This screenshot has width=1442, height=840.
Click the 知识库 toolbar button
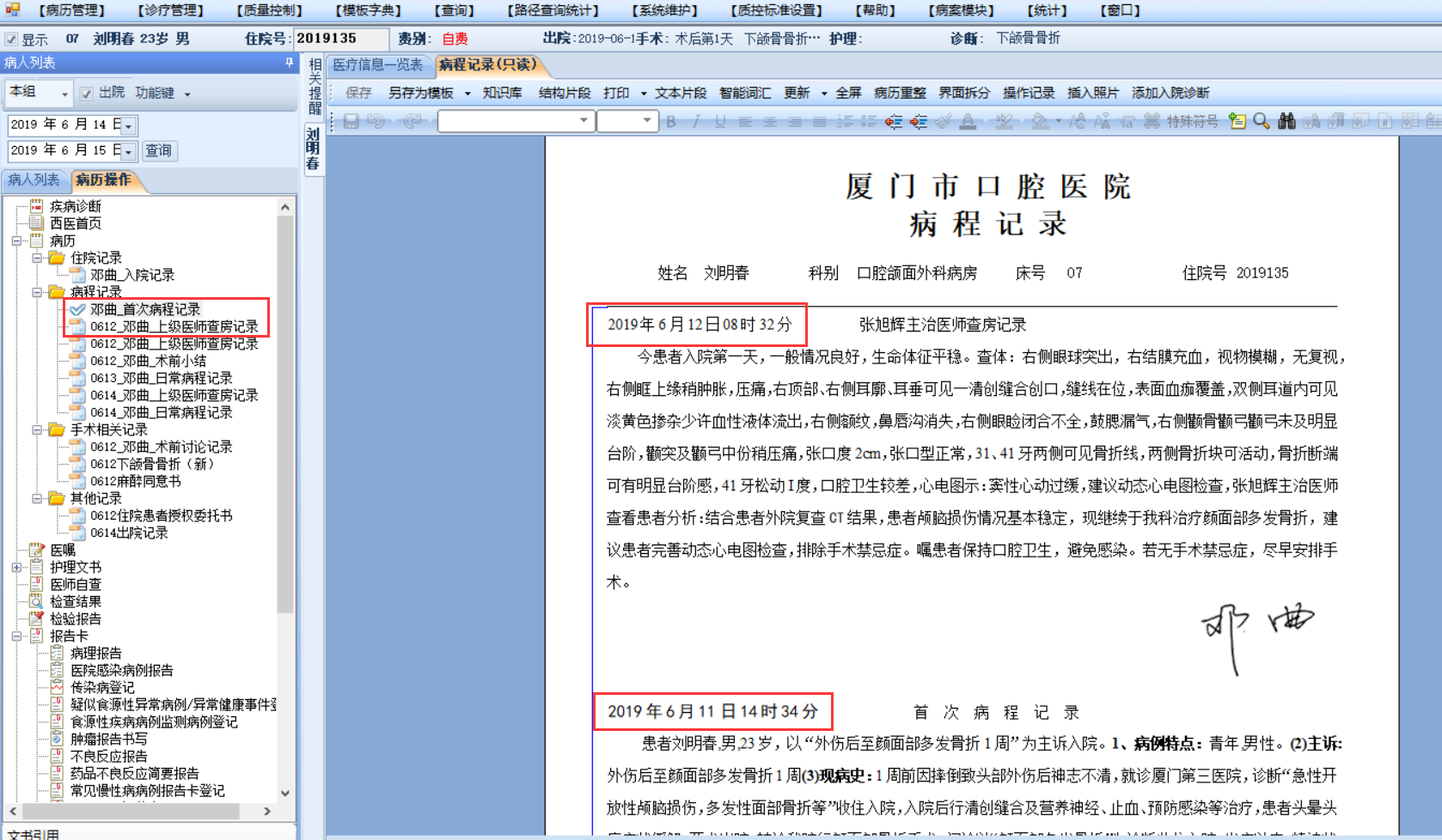(x=503, y=93)
